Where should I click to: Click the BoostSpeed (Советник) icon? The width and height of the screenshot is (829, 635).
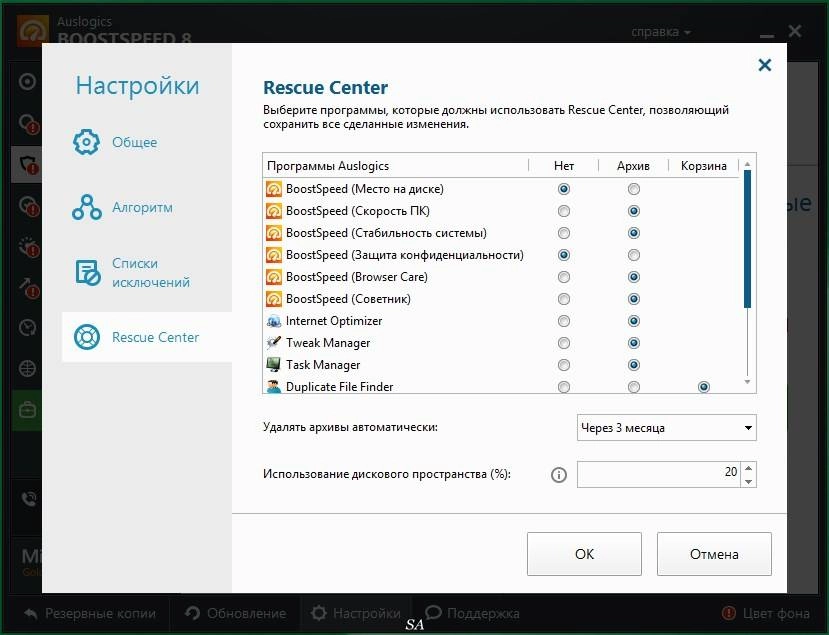point(274,299)
